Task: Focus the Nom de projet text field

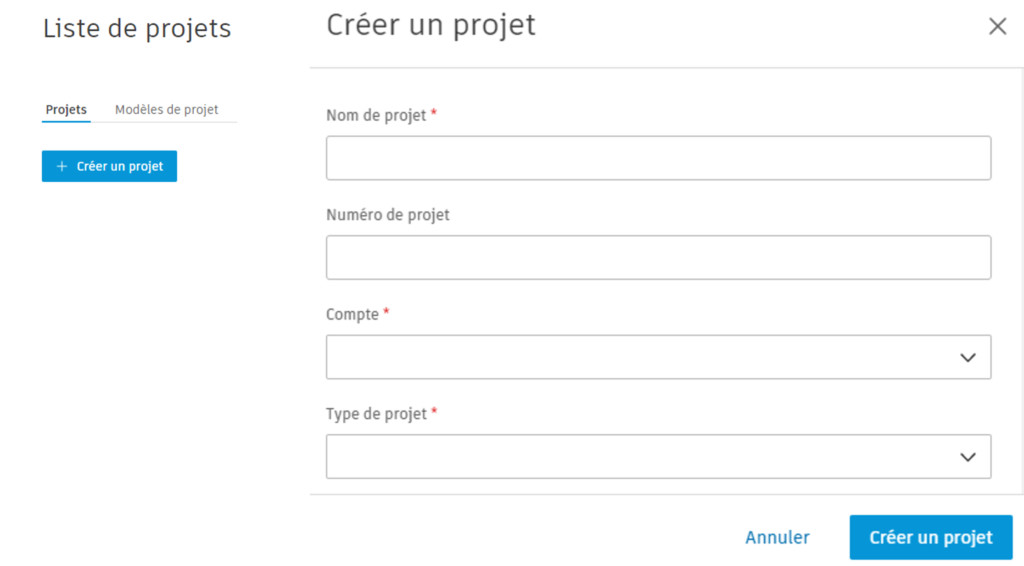Action: pos(658,158)
